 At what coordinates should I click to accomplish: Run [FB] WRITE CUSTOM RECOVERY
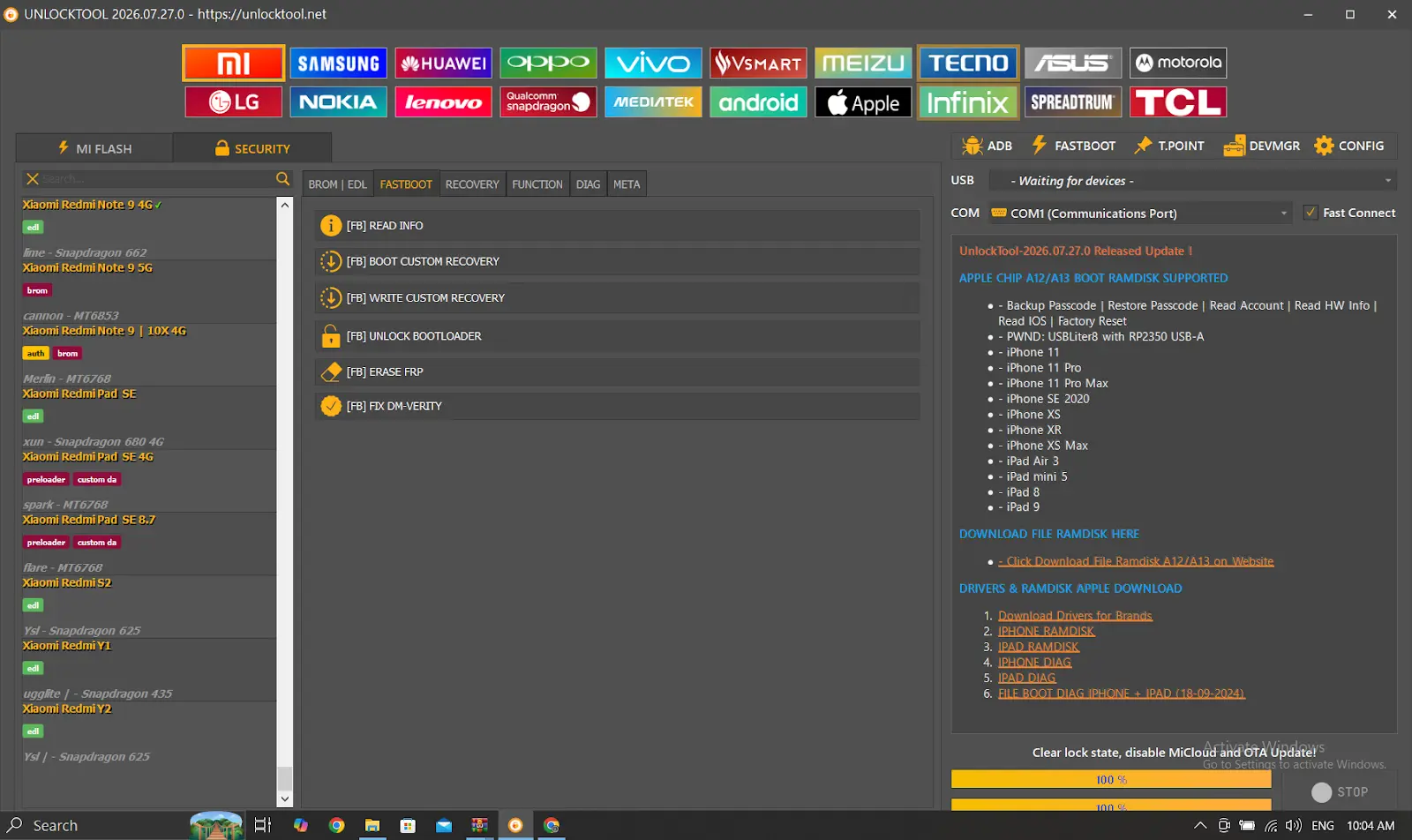tap(617, 298)
